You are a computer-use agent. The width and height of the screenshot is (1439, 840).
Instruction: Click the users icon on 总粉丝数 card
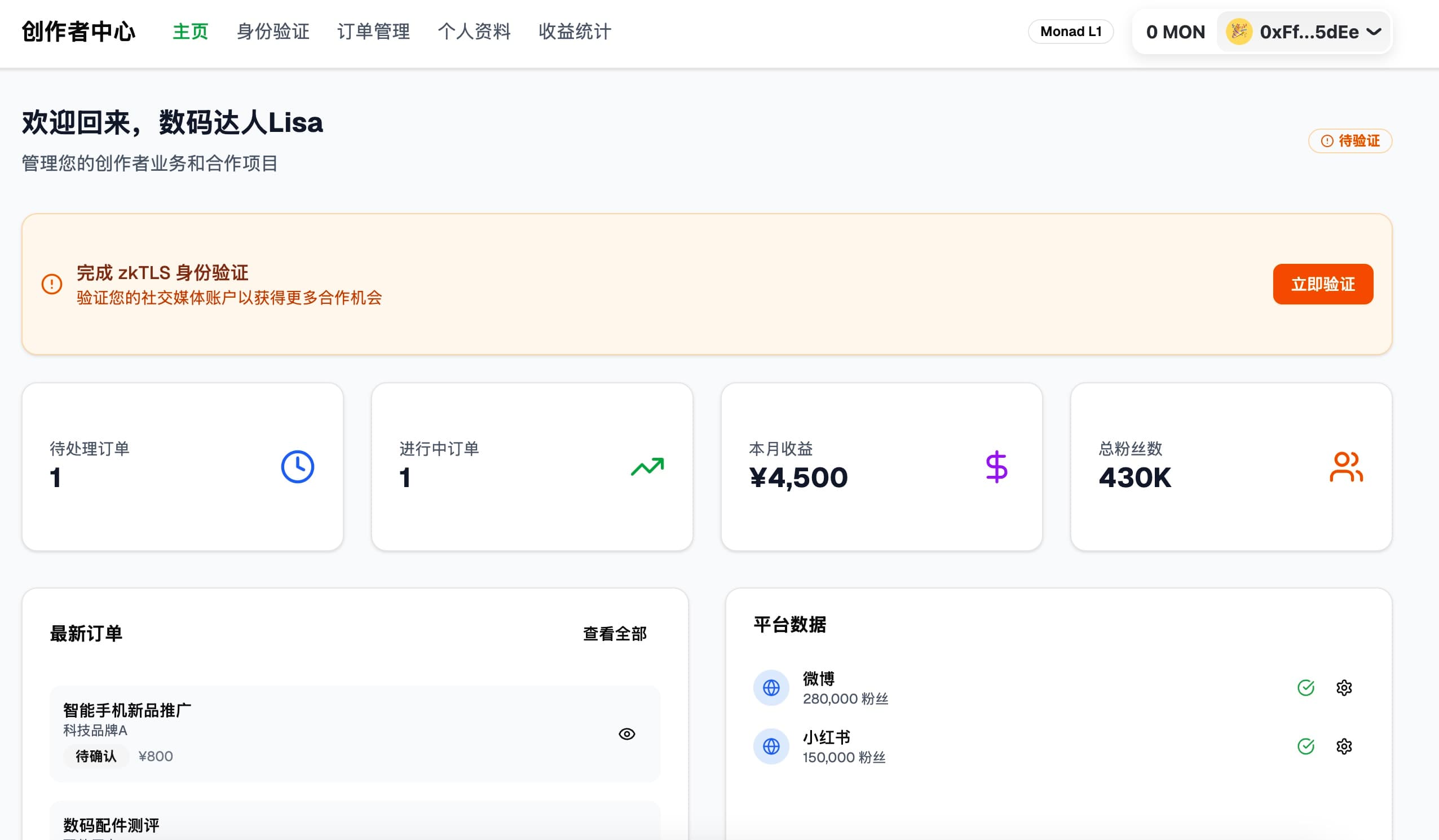(x=1347, y=466)
